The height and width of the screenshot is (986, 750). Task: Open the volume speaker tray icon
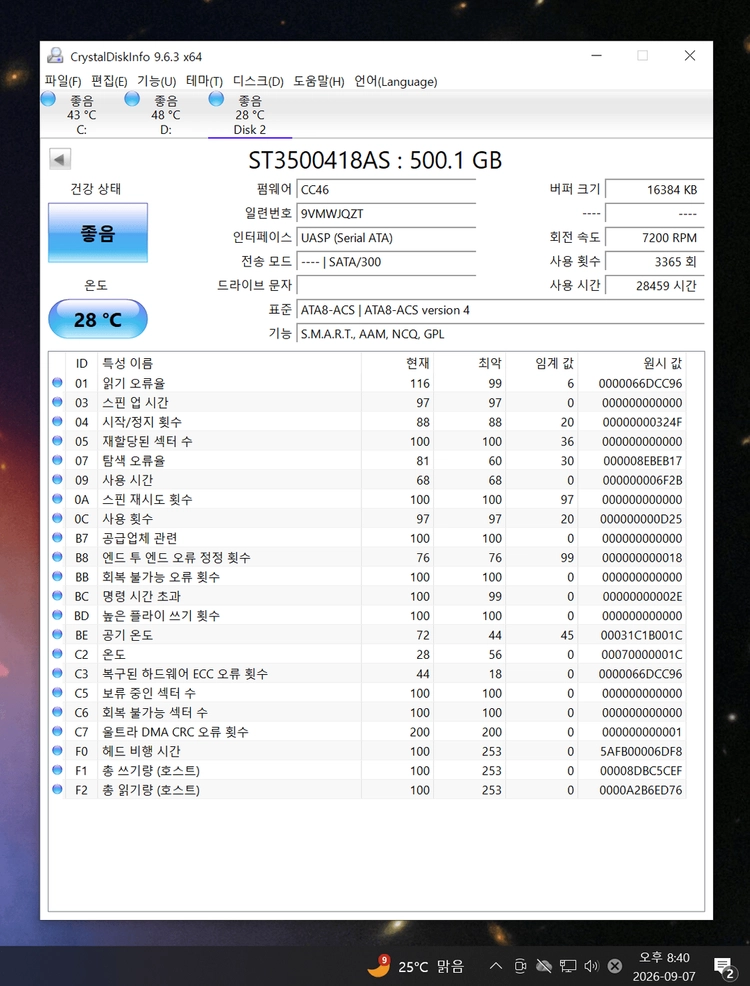(x=591, y=966)
